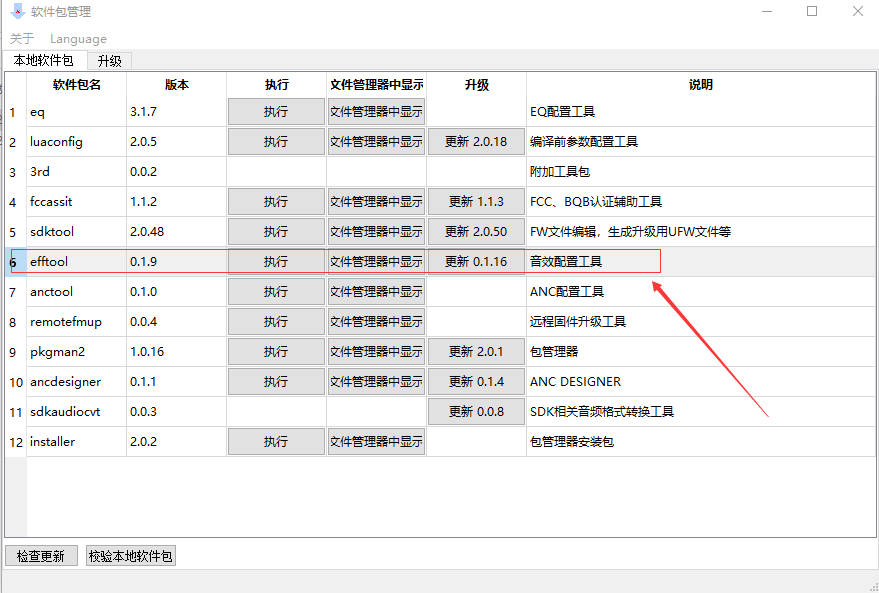Switch to the 本地软件包 tab
Image resolution: width=879 pixels, height=593 pixels.
tap(44, 61)
